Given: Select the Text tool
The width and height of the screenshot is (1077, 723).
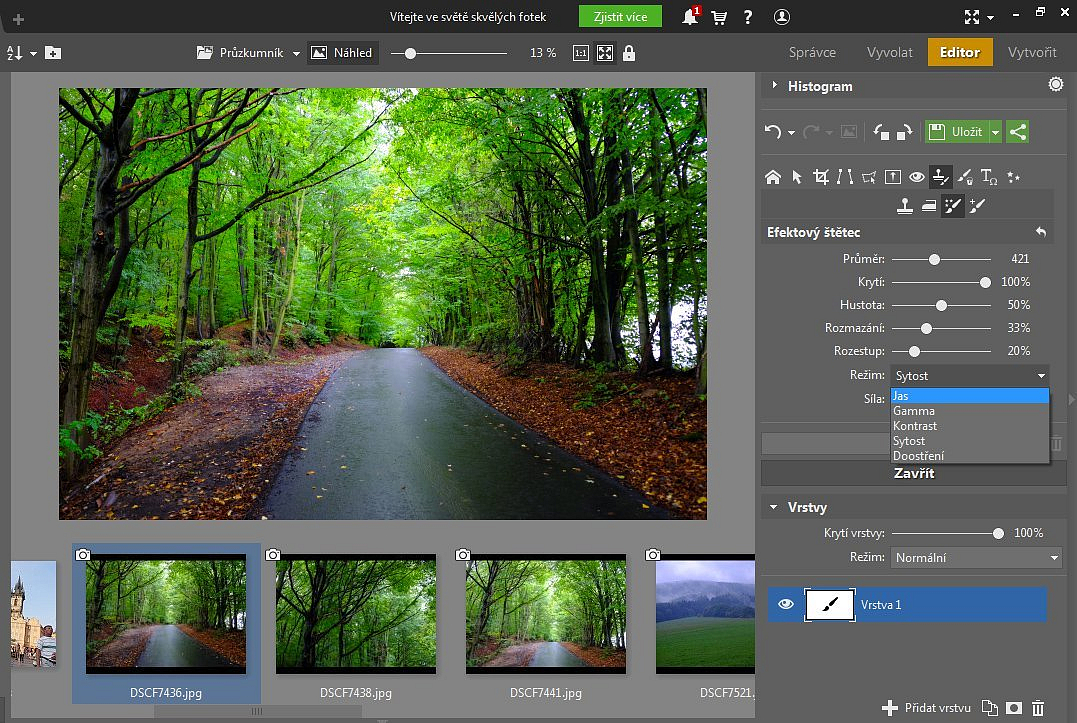Looking at the screenshot, I should point(989,177).
